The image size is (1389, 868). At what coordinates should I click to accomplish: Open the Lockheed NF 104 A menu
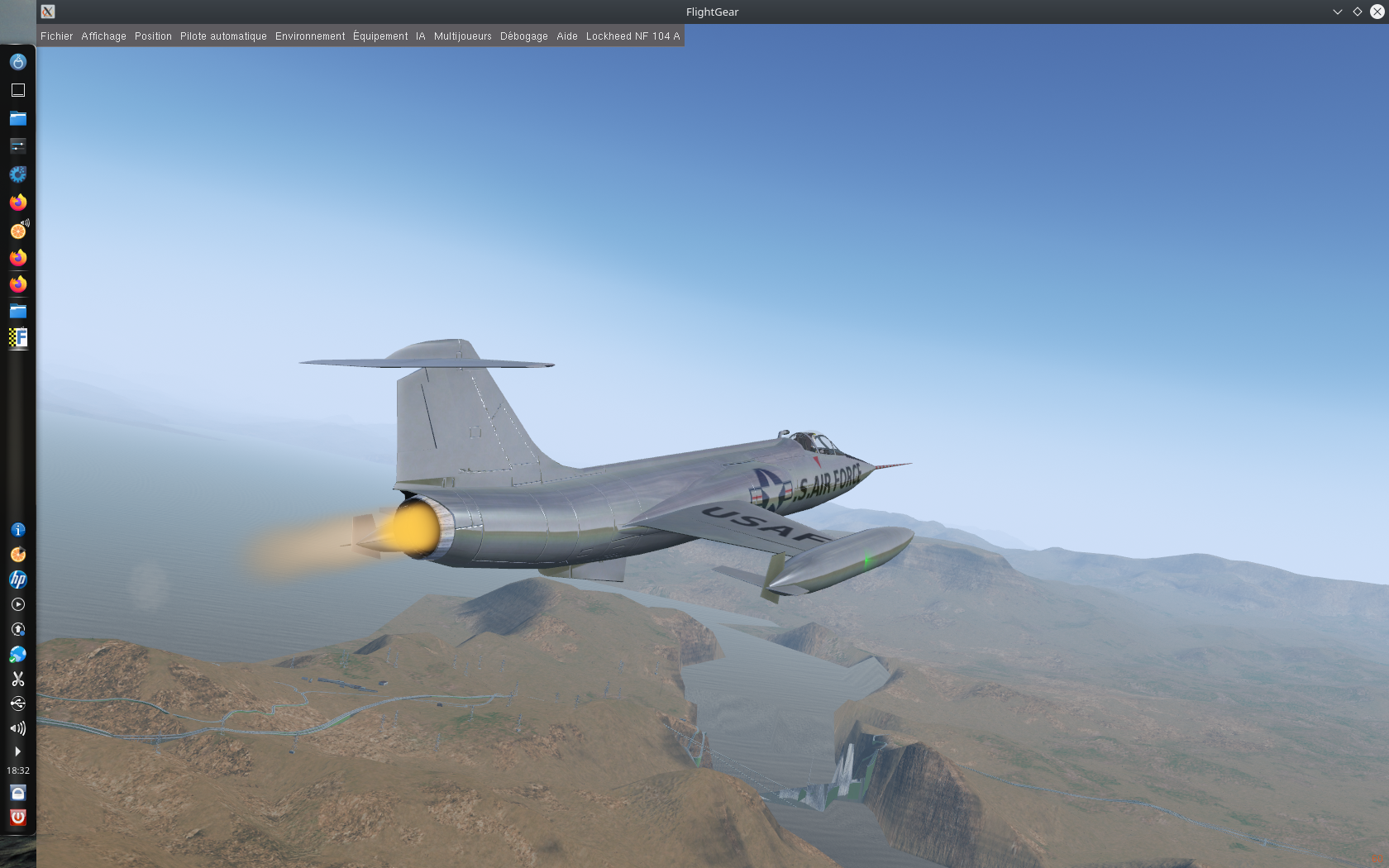(x=633, y=36)
